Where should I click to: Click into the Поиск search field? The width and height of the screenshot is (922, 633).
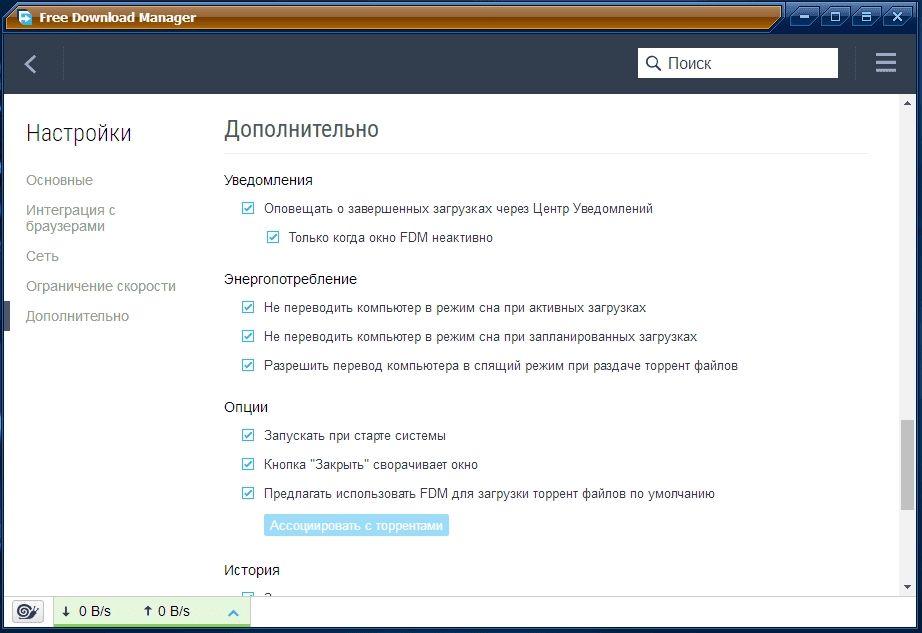tap(737, 63)
